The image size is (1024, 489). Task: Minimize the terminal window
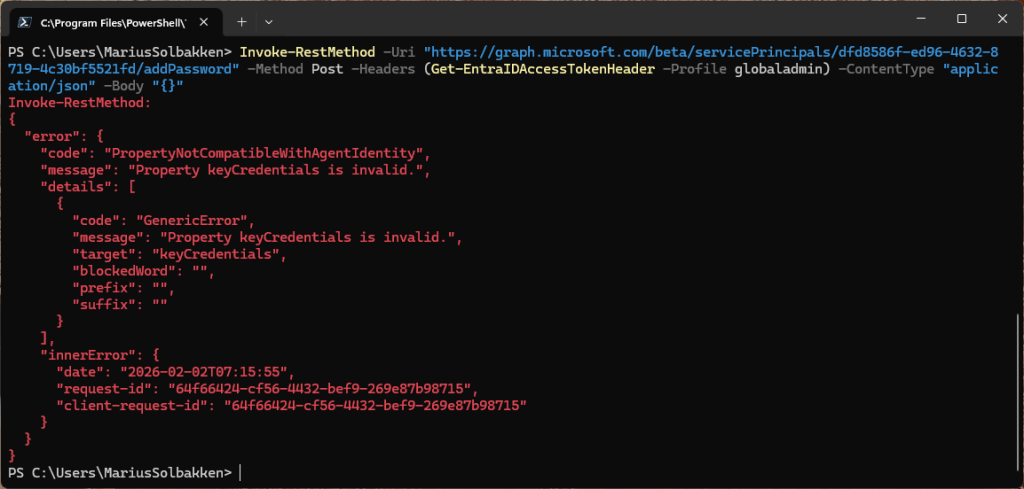[x=915, y=19]
